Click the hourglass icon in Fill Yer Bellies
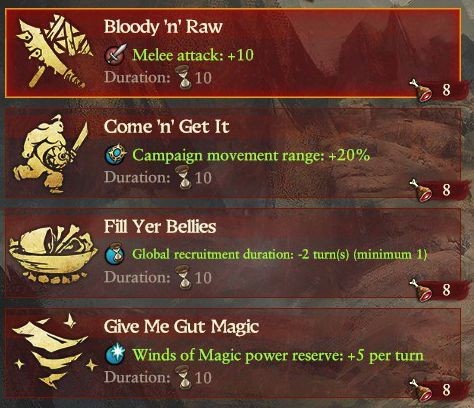474x408 pixels. click(x=184, y=277)
